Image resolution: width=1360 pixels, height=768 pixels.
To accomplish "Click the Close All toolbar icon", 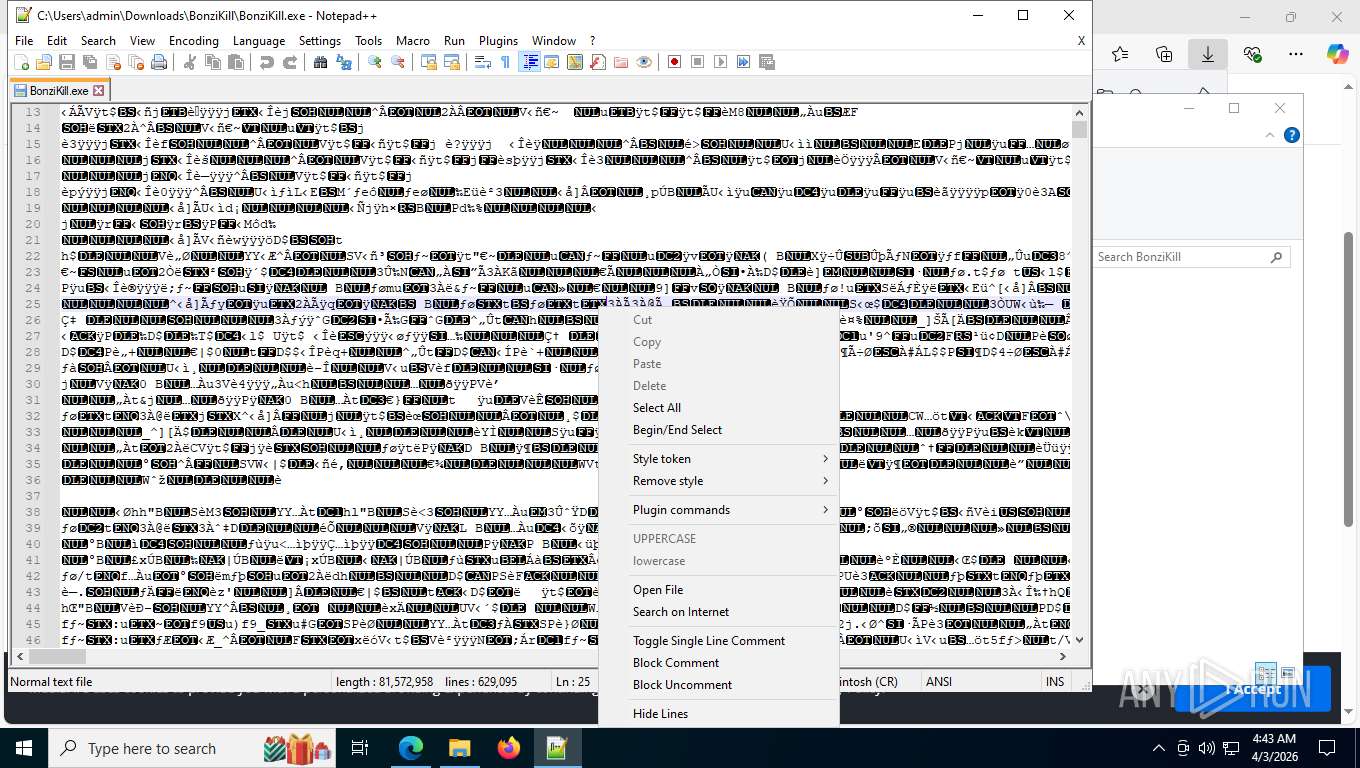I will tap(136, 62).
